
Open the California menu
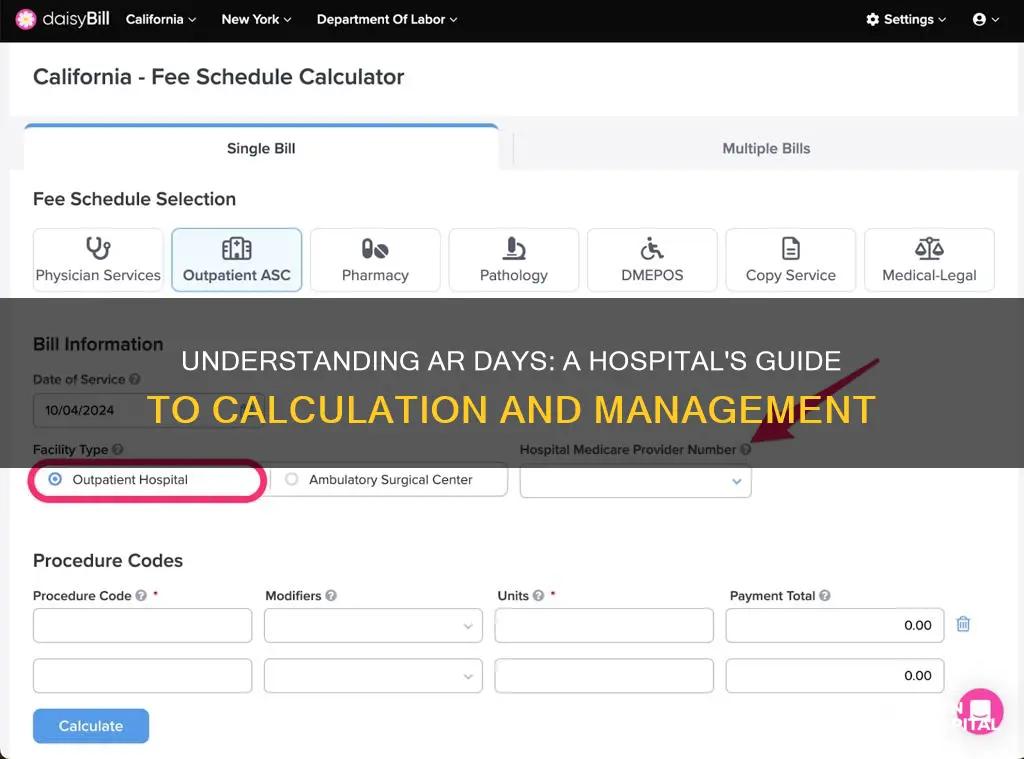pos(161,20)
